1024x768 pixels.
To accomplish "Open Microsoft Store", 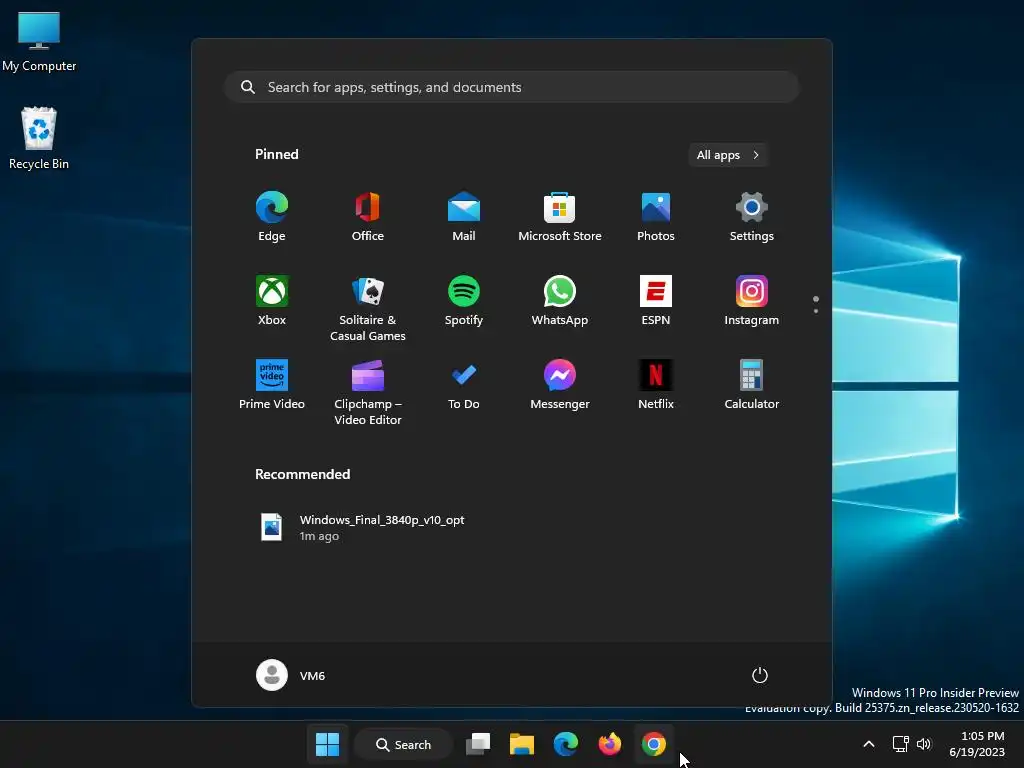I will [560, 217].
